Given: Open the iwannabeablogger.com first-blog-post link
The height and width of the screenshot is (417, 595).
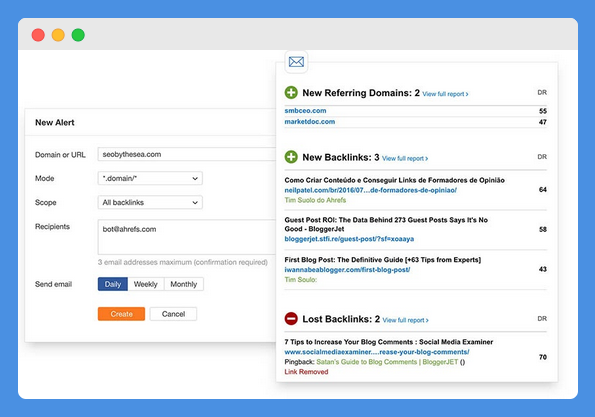Looking at the screenshot, I should tap(347, 270).
